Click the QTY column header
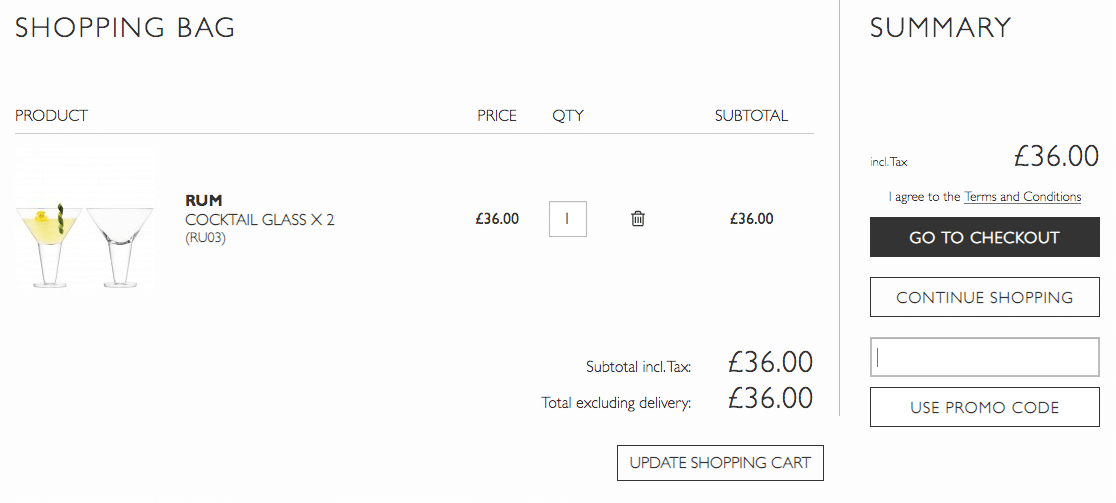The height and width of the screenshot is (503, 1116). pyautogui.click(x=568, y=115)
